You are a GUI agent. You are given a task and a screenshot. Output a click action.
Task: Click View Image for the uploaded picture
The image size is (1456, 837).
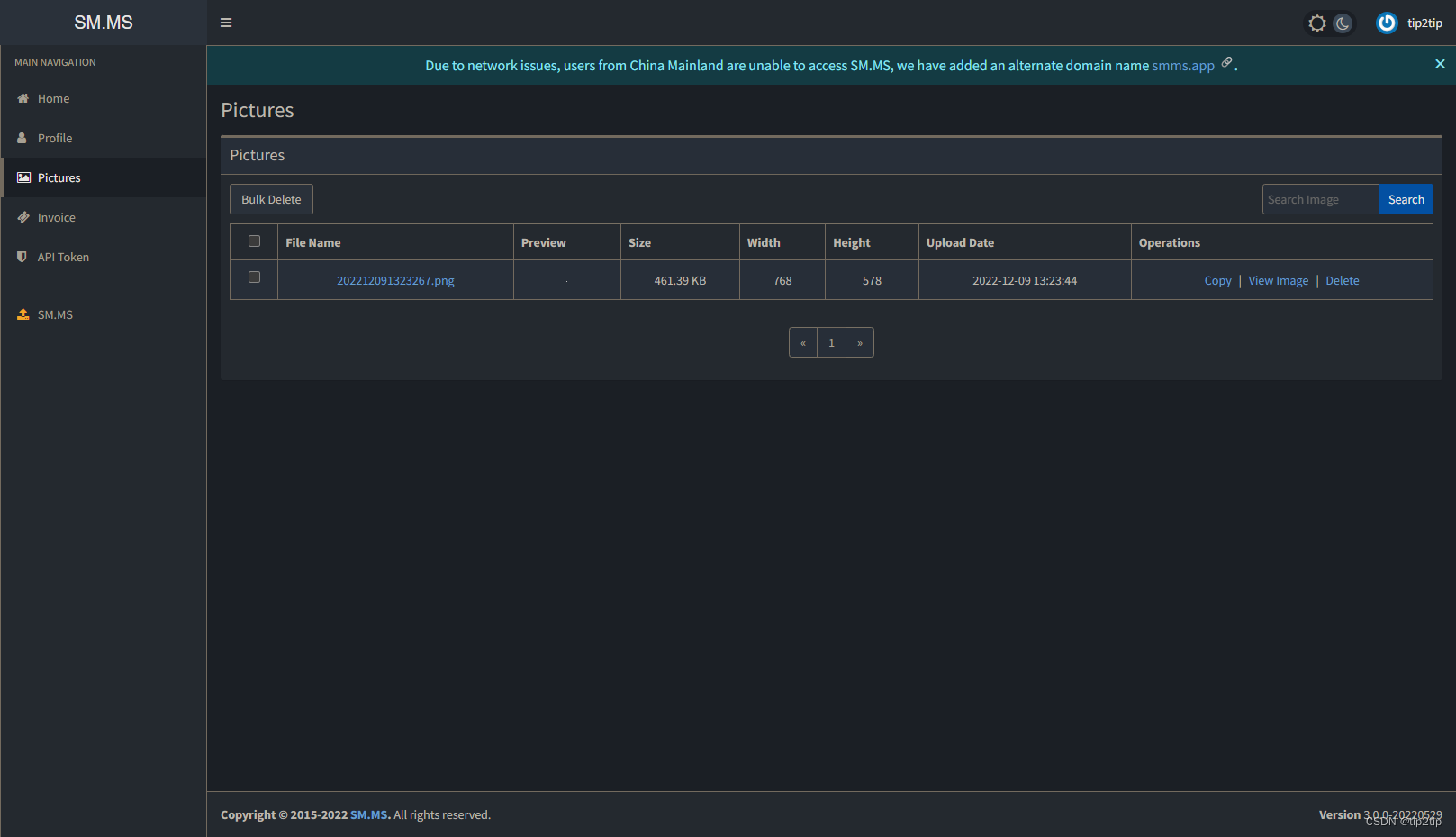coord(1278,281)
